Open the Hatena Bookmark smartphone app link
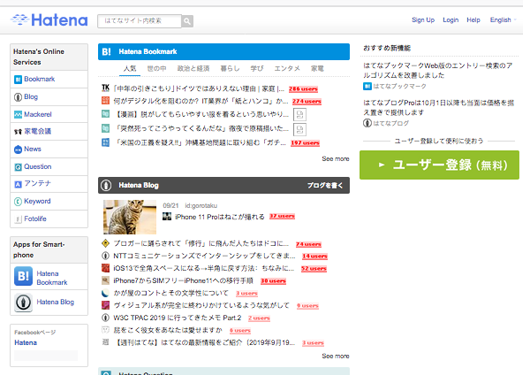This screenshot has height=375, width=523. (x=52, y=278)
